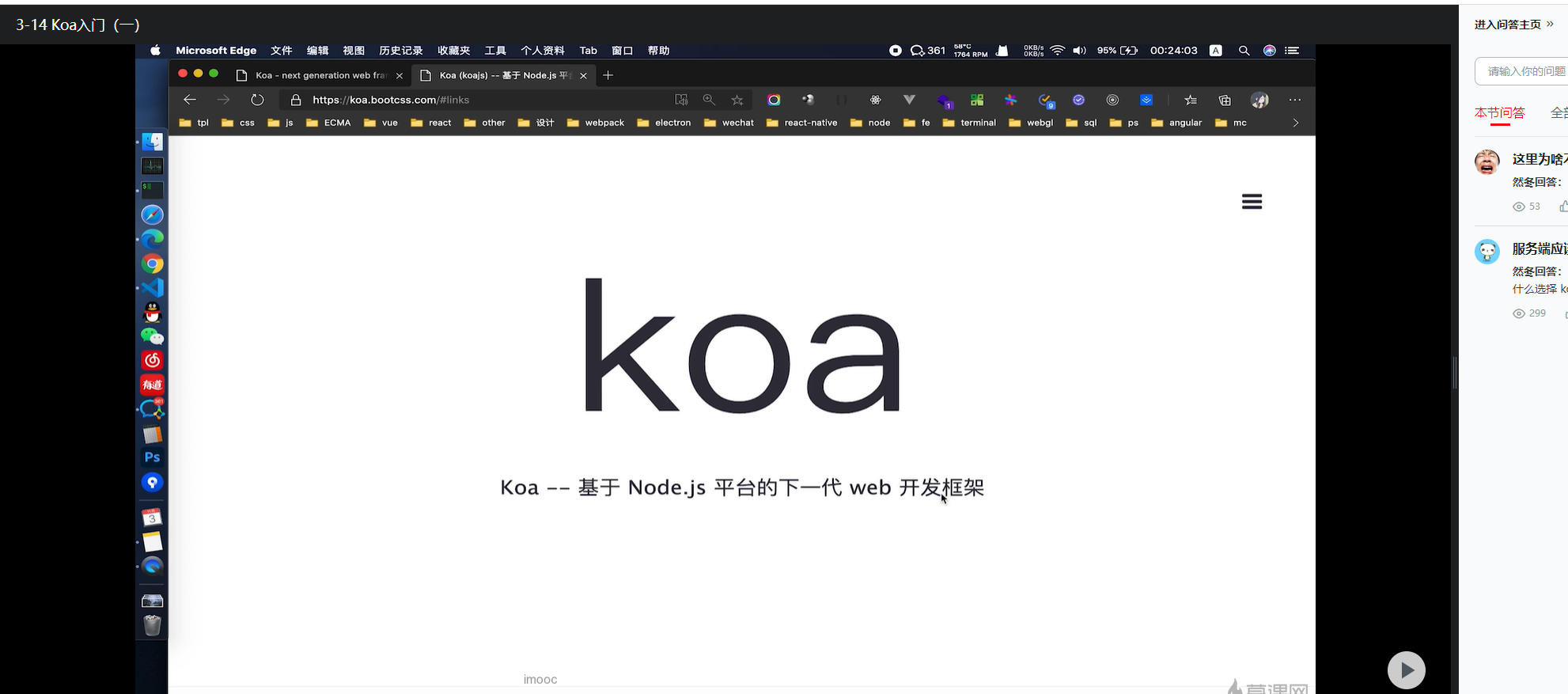Click the first question's crying-face avatar

(1487, 161)
